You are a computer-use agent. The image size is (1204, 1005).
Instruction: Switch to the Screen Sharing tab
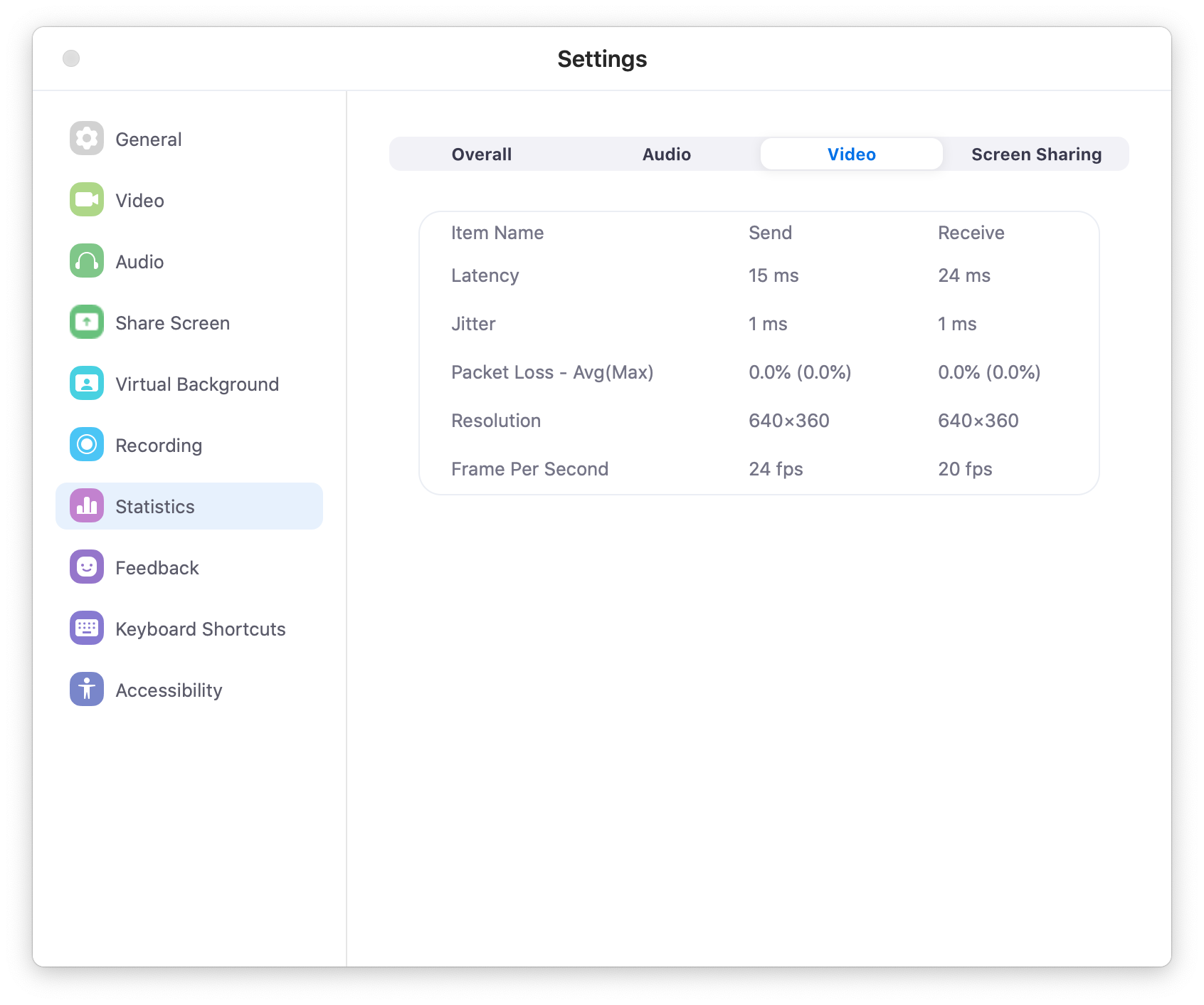point(1037,154)
